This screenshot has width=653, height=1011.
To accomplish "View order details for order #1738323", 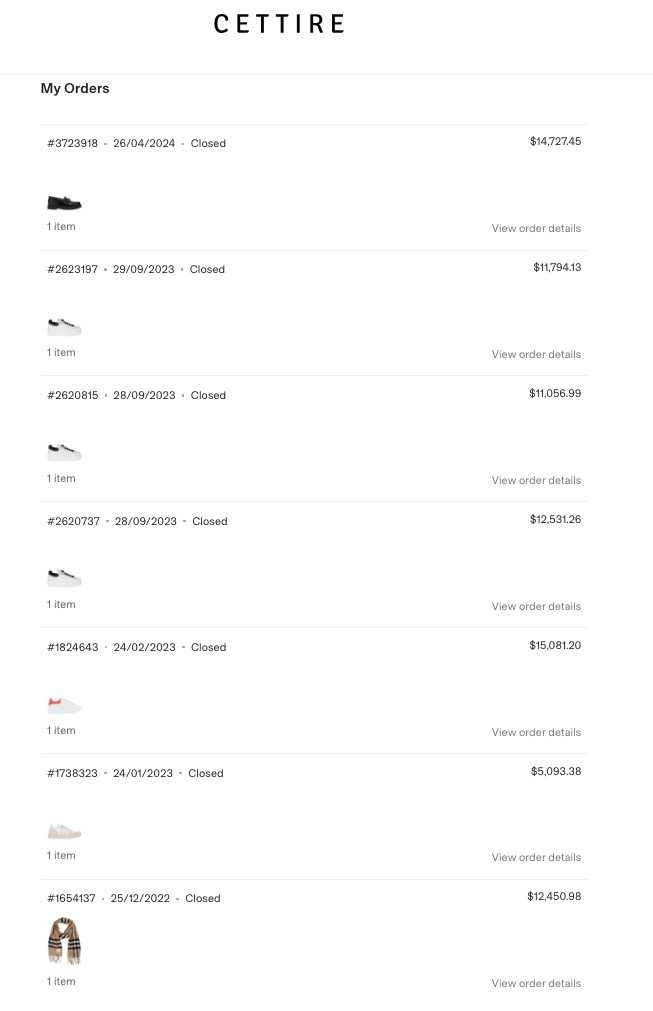I will click(536, 857).
